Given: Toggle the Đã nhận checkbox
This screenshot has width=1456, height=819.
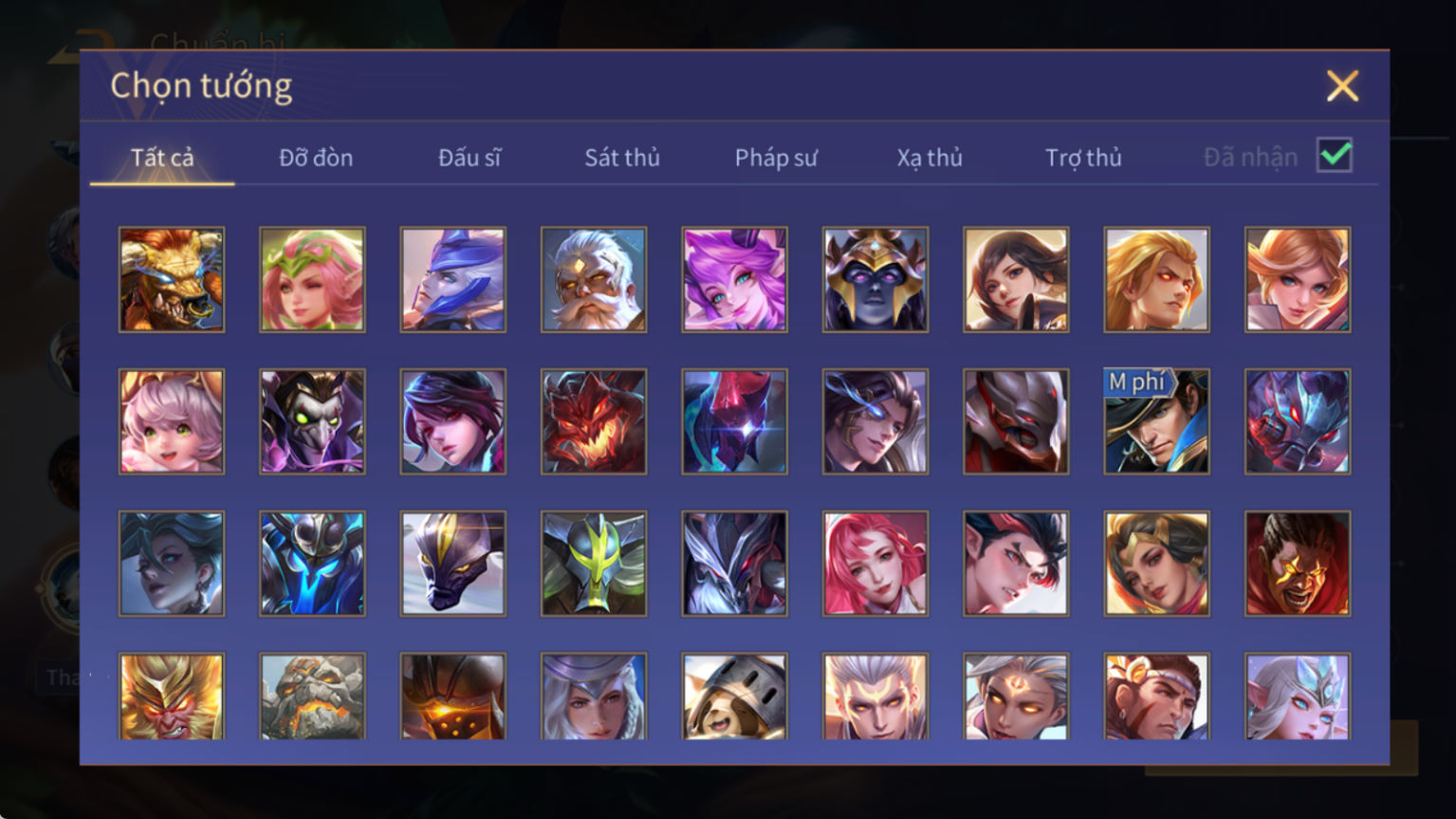Looking at the screenshot, I should (x=1335, y=155).
